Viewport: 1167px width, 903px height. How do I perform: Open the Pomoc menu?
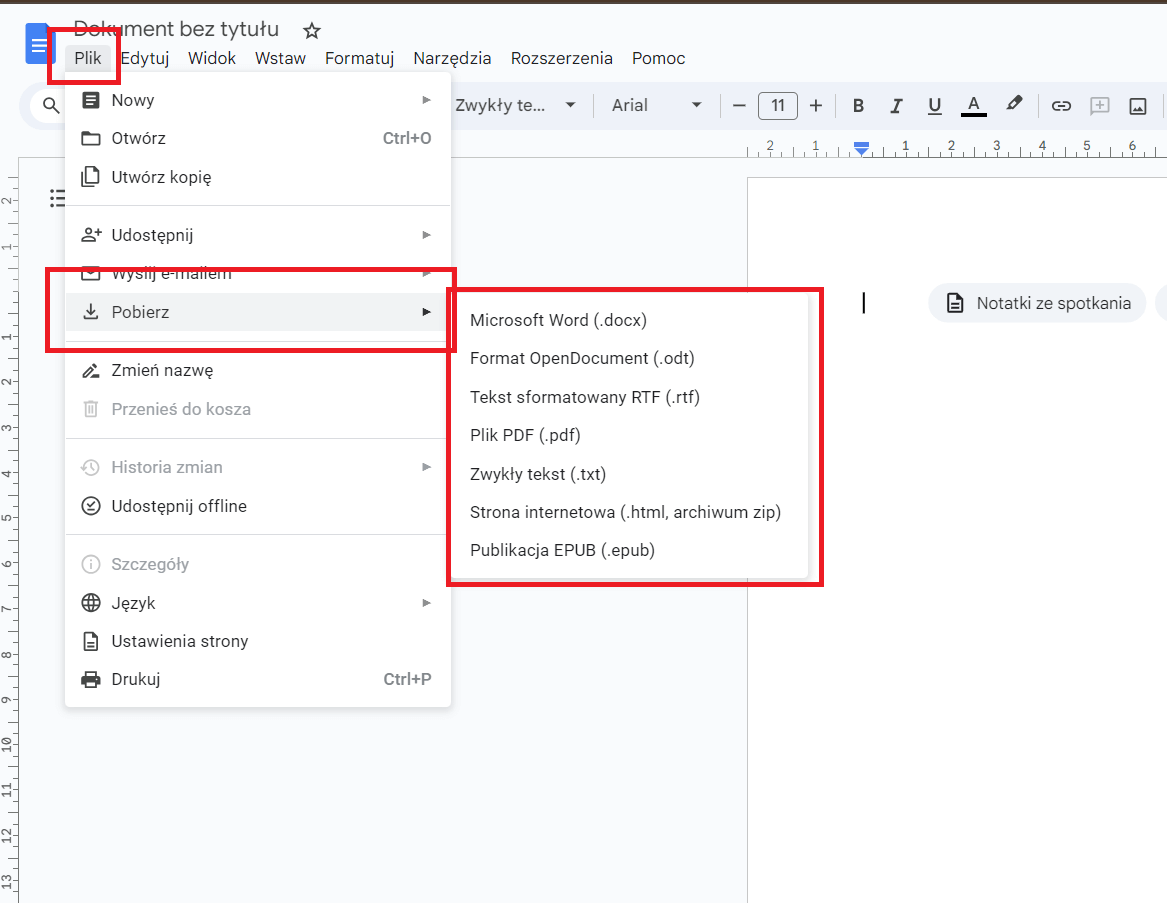click(658, 58)
